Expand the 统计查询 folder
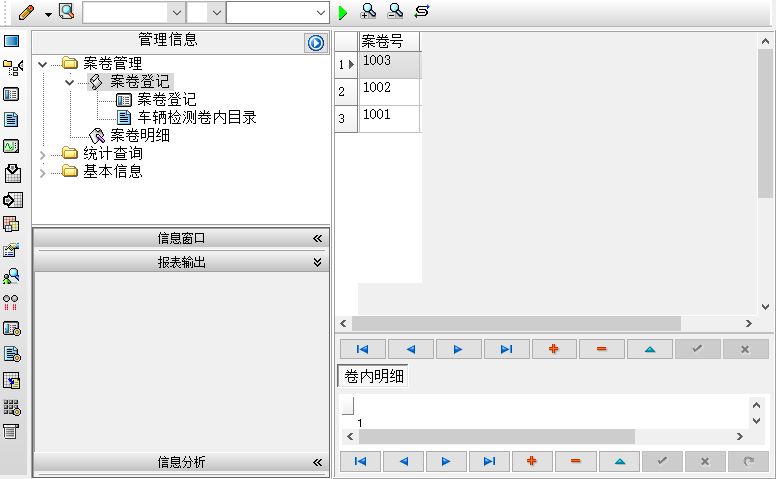The width and height of the screenshot is (776, 479). point(43,155)
